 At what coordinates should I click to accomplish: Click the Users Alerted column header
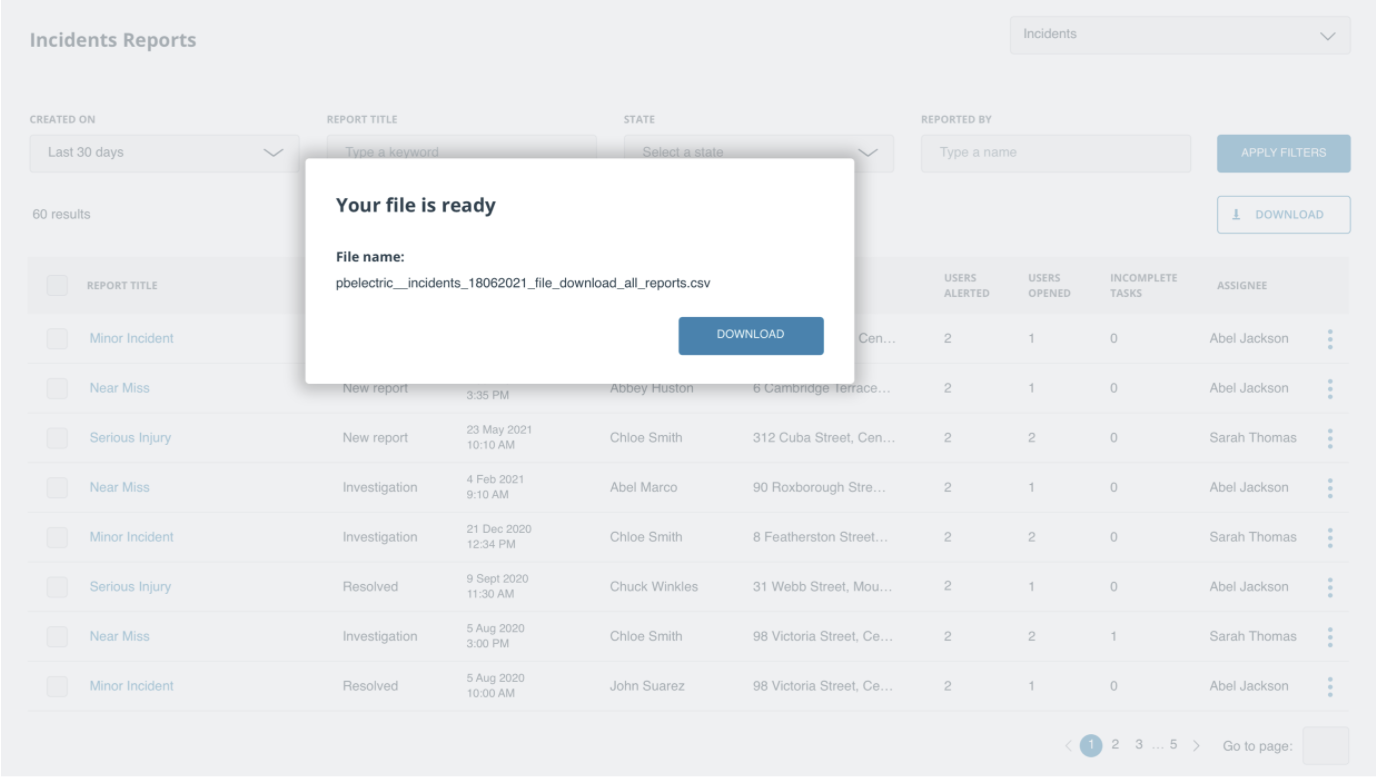(967, 285)
